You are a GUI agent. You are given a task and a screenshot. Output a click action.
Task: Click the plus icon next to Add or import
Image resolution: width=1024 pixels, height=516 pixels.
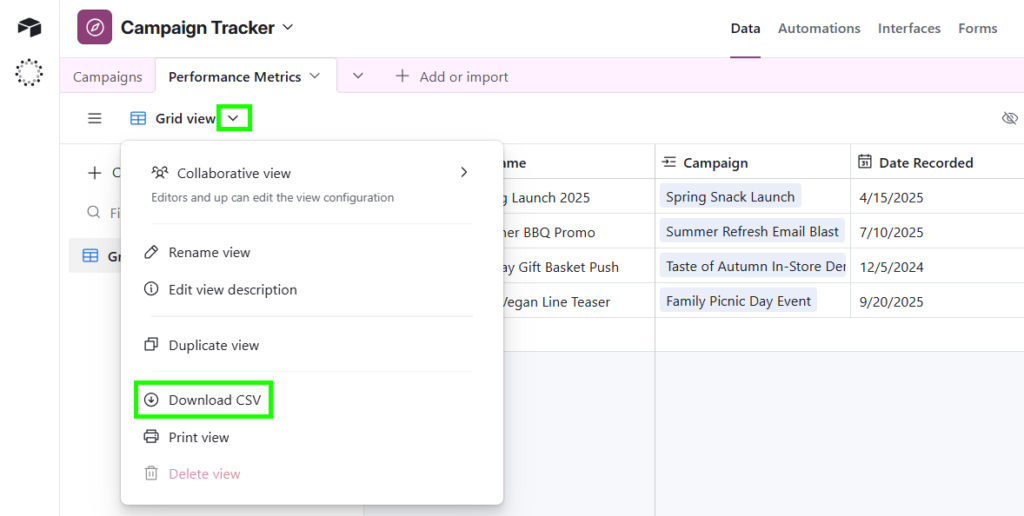(402, 76)
